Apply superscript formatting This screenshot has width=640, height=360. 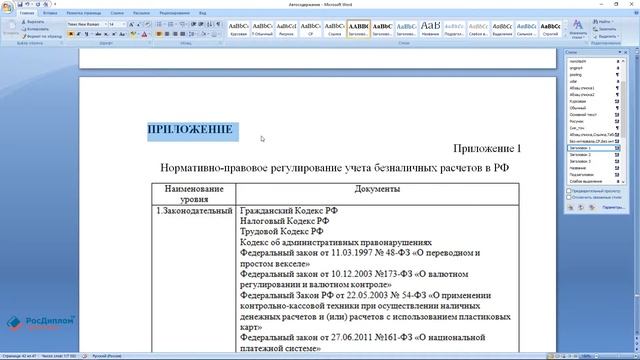[114, 34]
